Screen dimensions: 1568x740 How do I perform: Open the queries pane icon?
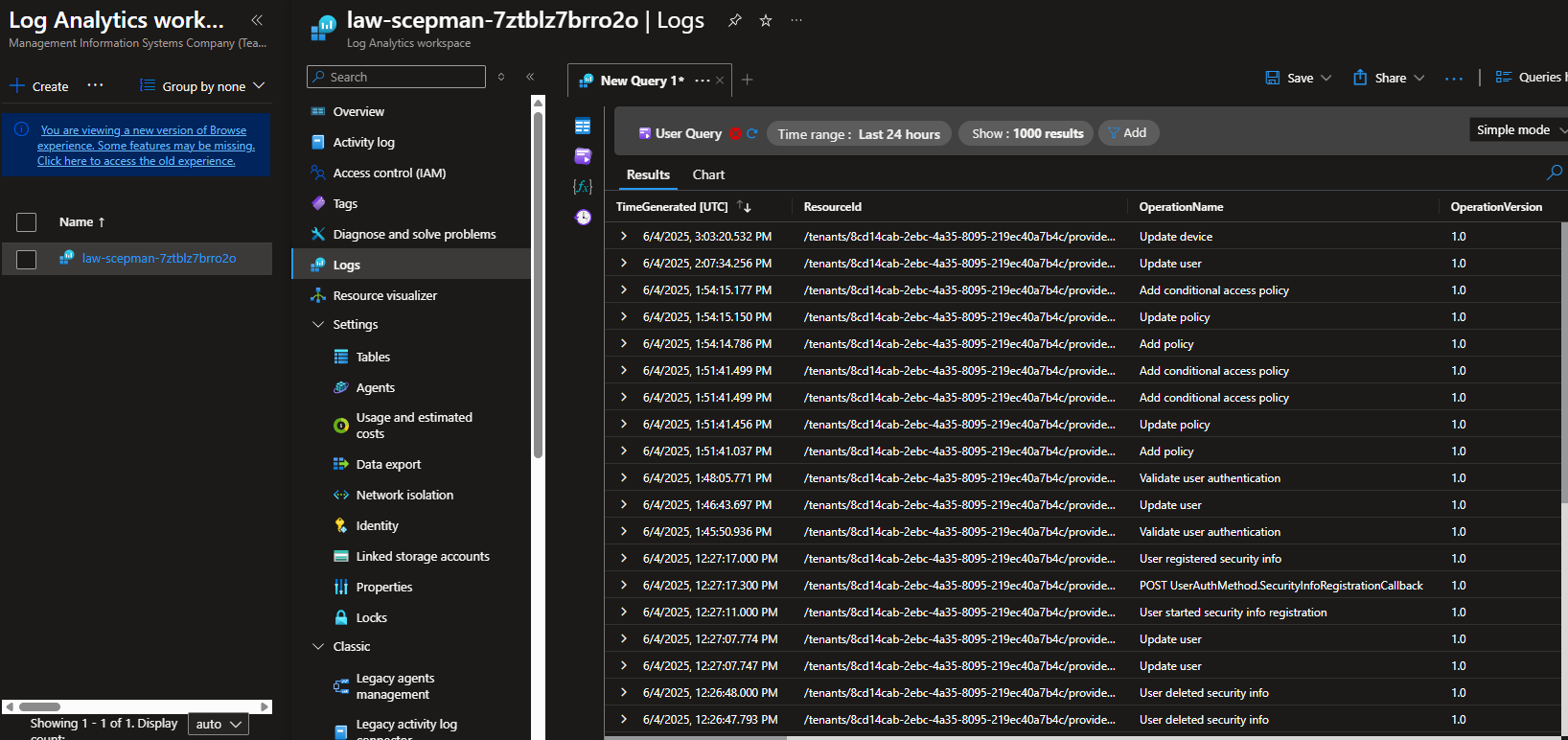tap(583, 156)
